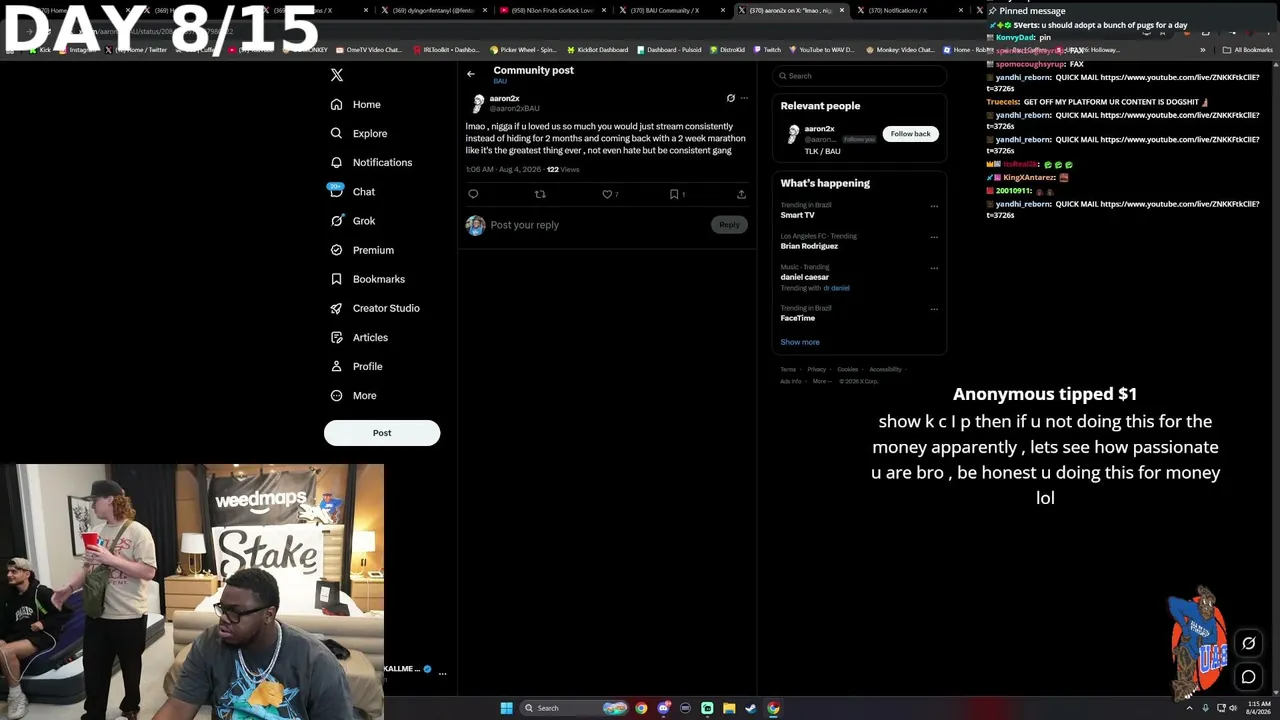Open the OmeTV Video Chat bookmark
The height and width of the screenshot is (720, 1280).
pyautogui.click(x=369, y=50)
